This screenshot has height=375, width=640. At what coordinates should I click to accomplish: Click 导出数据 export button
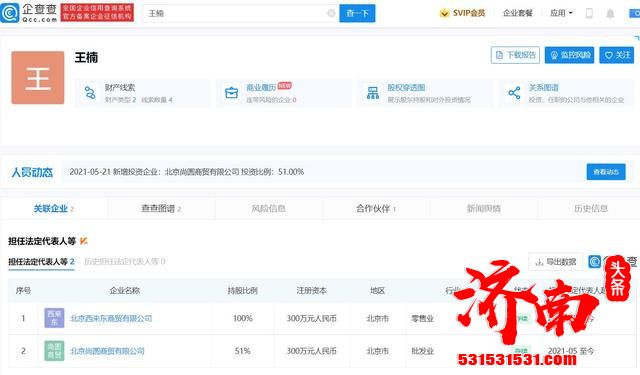(x=556, y=262)
